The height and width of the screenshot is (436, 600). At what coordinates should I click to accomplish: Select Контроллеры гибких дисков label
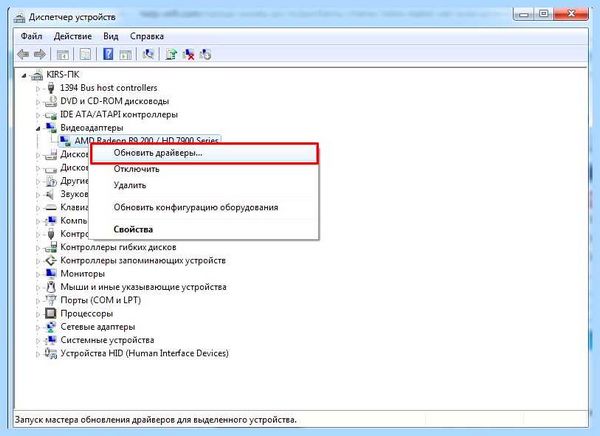pyautogui.click(x=118, y=247)
